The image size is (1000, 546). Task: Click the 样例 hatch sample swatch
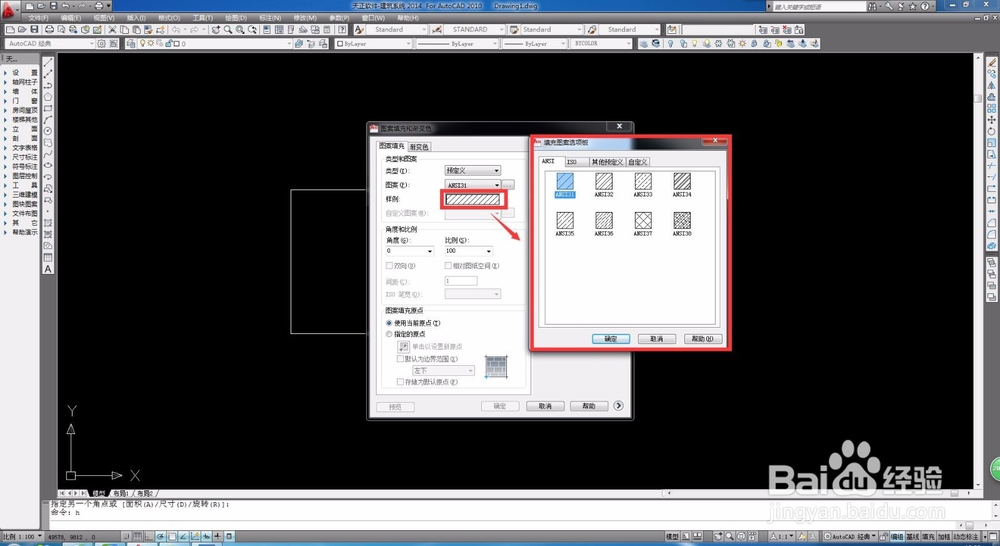[x=473, y=200]
